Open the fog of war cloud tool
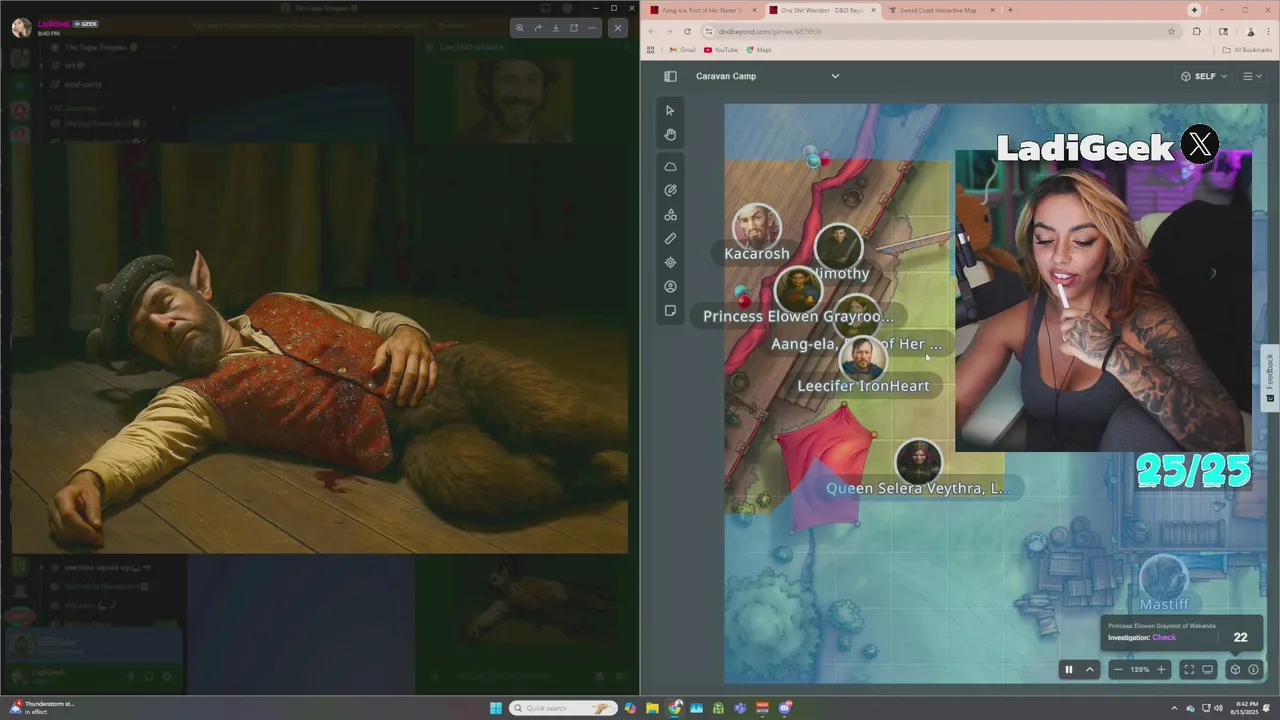The height and width of the screenshot is (720, 1280). [x=670, y=166]
